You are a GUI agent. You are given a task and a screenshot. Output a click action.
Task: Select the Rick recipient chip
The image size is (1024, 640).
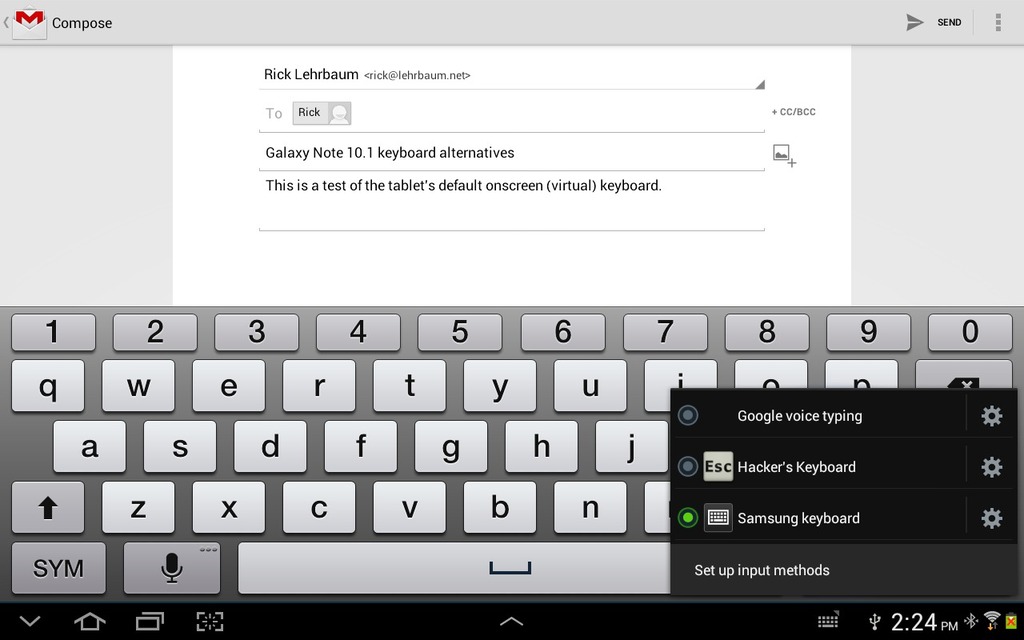coord(321,113)
